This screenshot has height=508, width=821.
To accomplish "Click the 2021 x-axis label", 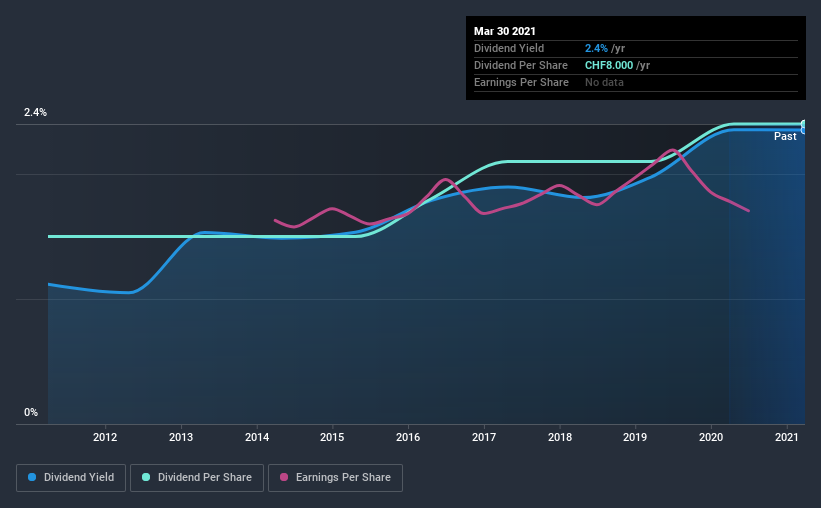I will [786, 437].
